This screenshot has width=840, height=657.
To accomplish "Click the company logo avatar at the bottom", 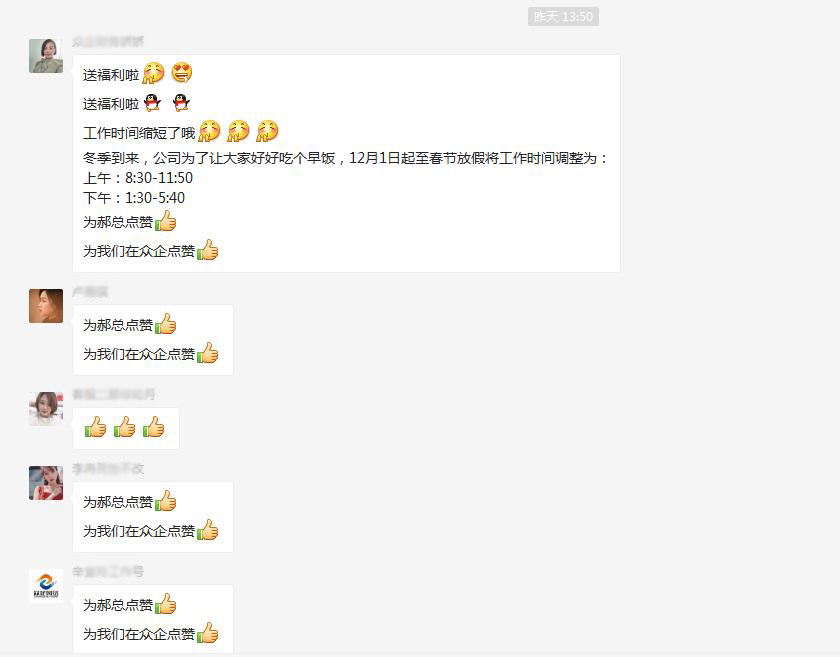I will [46, 586].
